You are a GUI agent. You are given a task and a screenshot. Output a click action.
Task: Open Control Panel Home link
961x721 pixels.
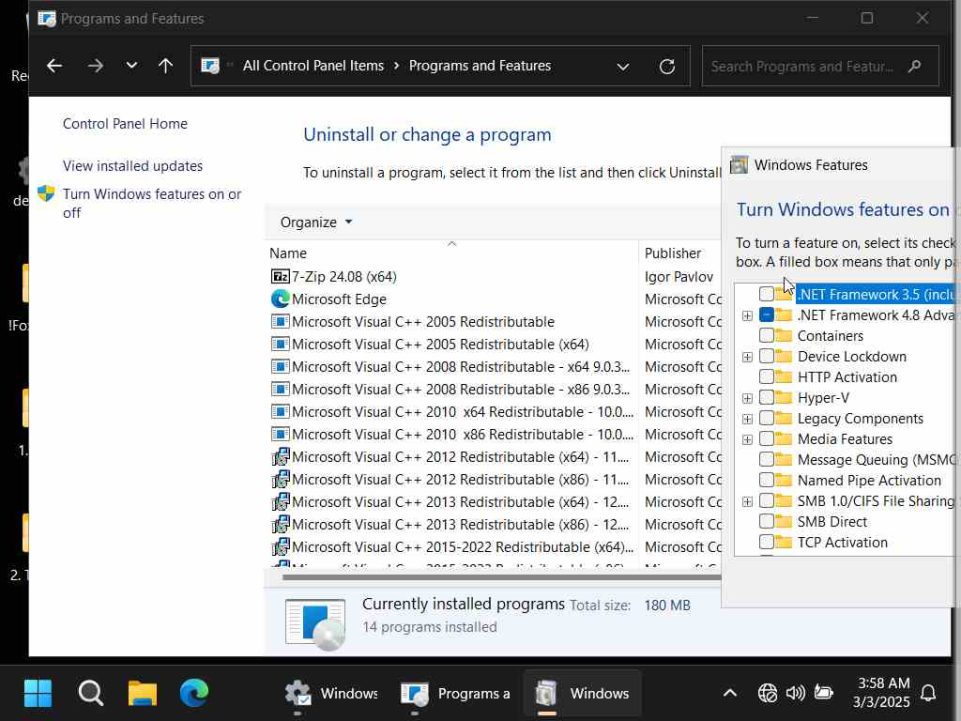tap(125, 123)
